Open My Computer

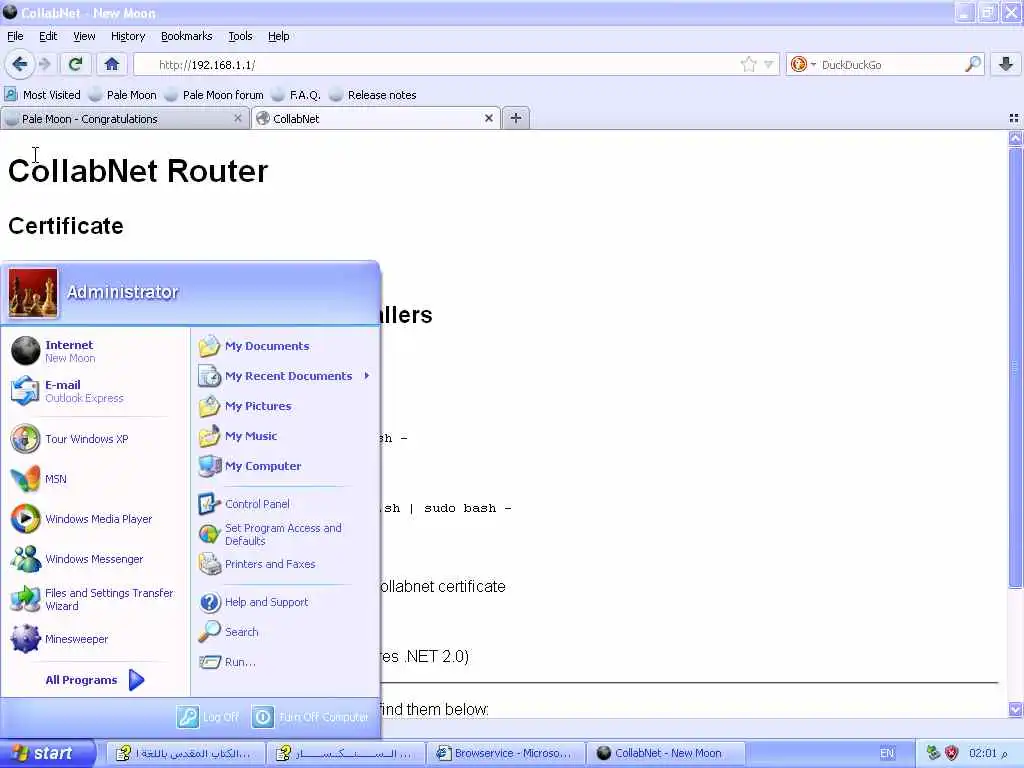[285, 466]
